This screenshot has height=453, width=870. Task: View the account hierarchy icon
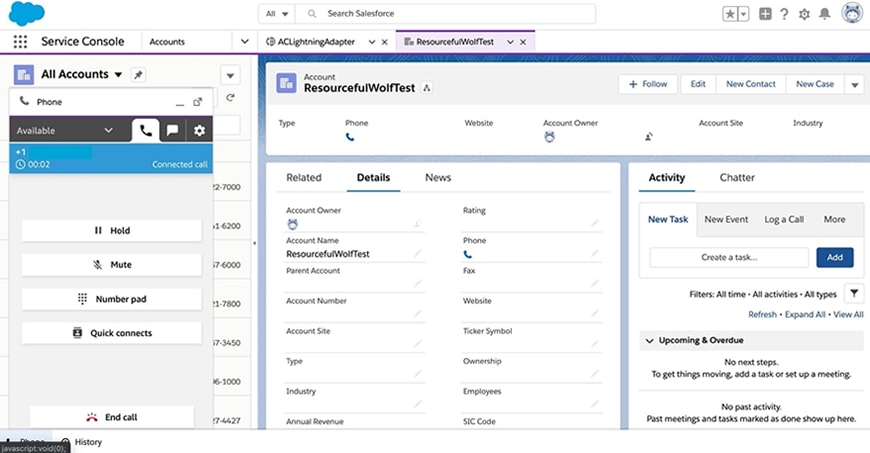pos(427,88)
